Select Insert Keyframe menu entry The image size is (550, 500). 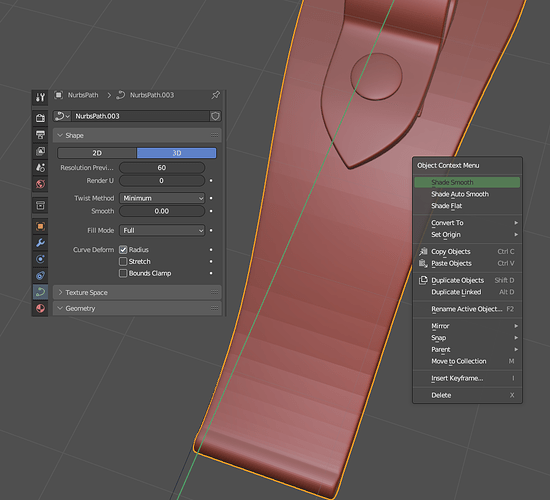coord(467,378)
